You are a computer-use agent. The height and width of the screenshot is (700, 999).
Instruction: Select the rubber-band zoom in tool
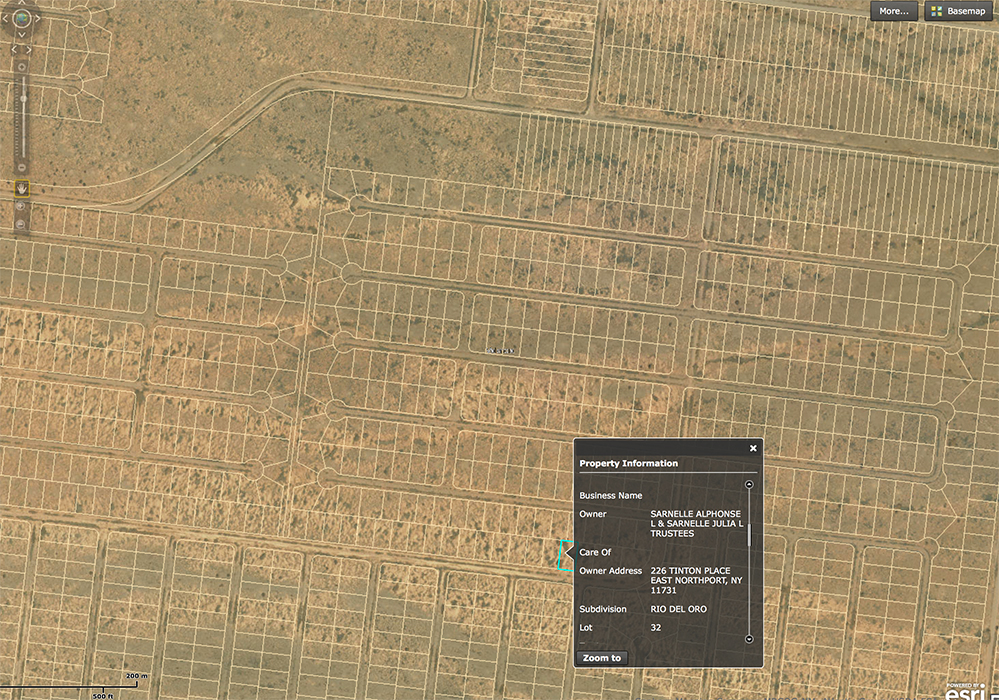tap(20, 206)
